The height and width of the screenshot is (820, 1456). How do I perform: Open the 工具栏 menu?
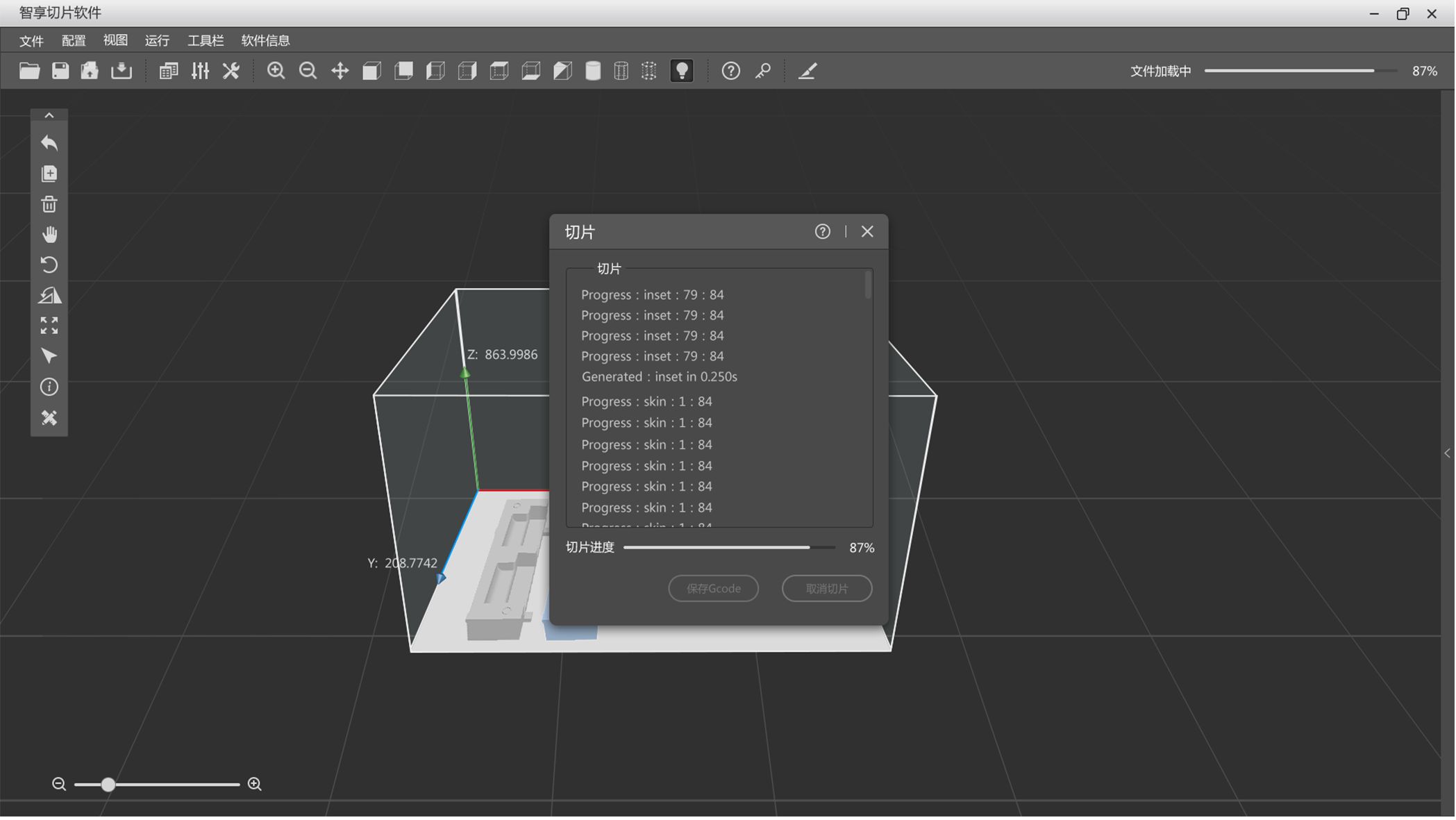[206, 40]
